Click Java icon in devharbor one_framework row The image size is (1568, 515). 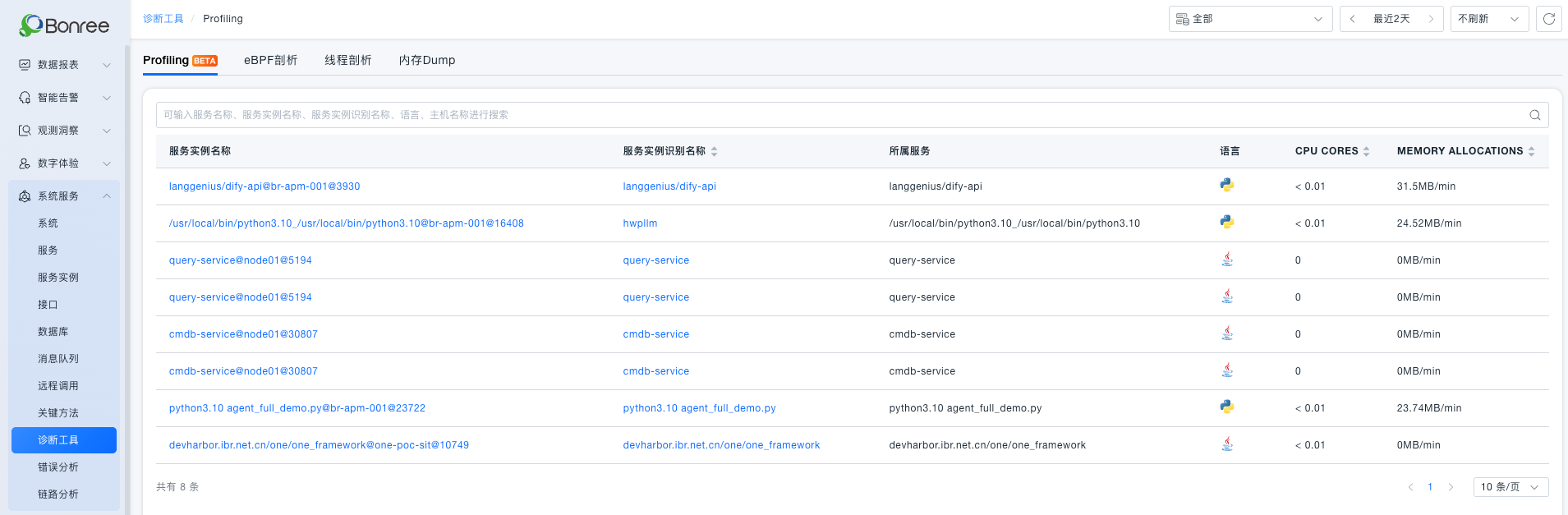(x=1227, y=444)
